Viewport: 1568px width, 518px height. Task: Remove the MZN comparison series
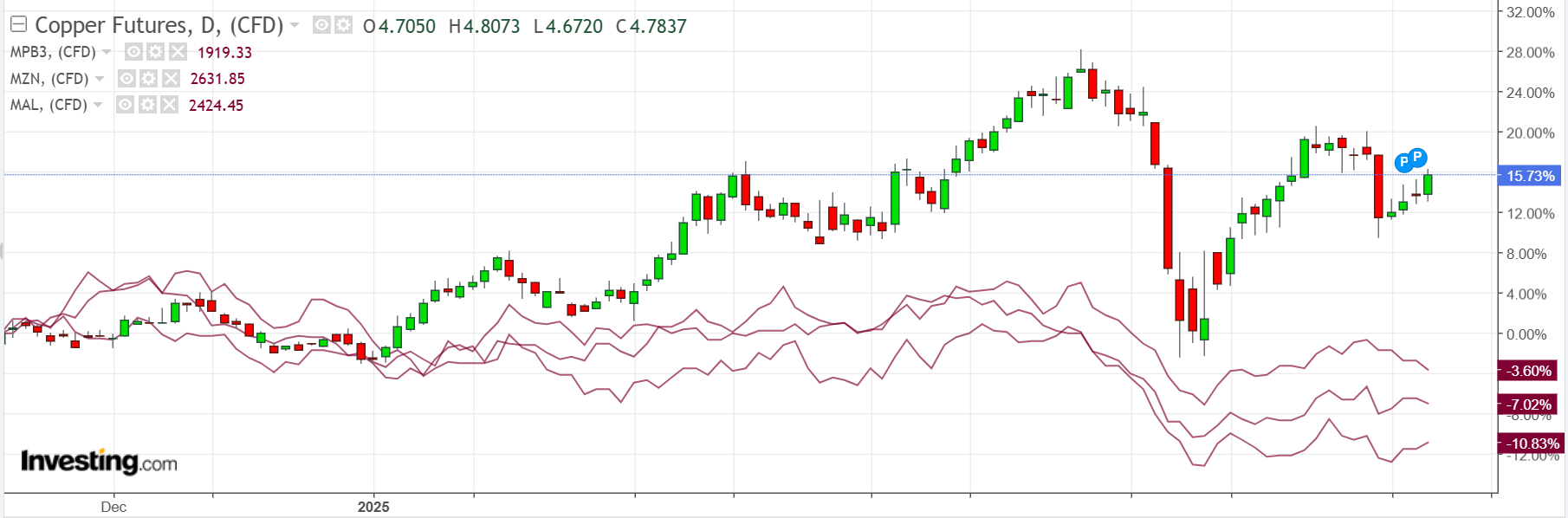pos(172,79)
